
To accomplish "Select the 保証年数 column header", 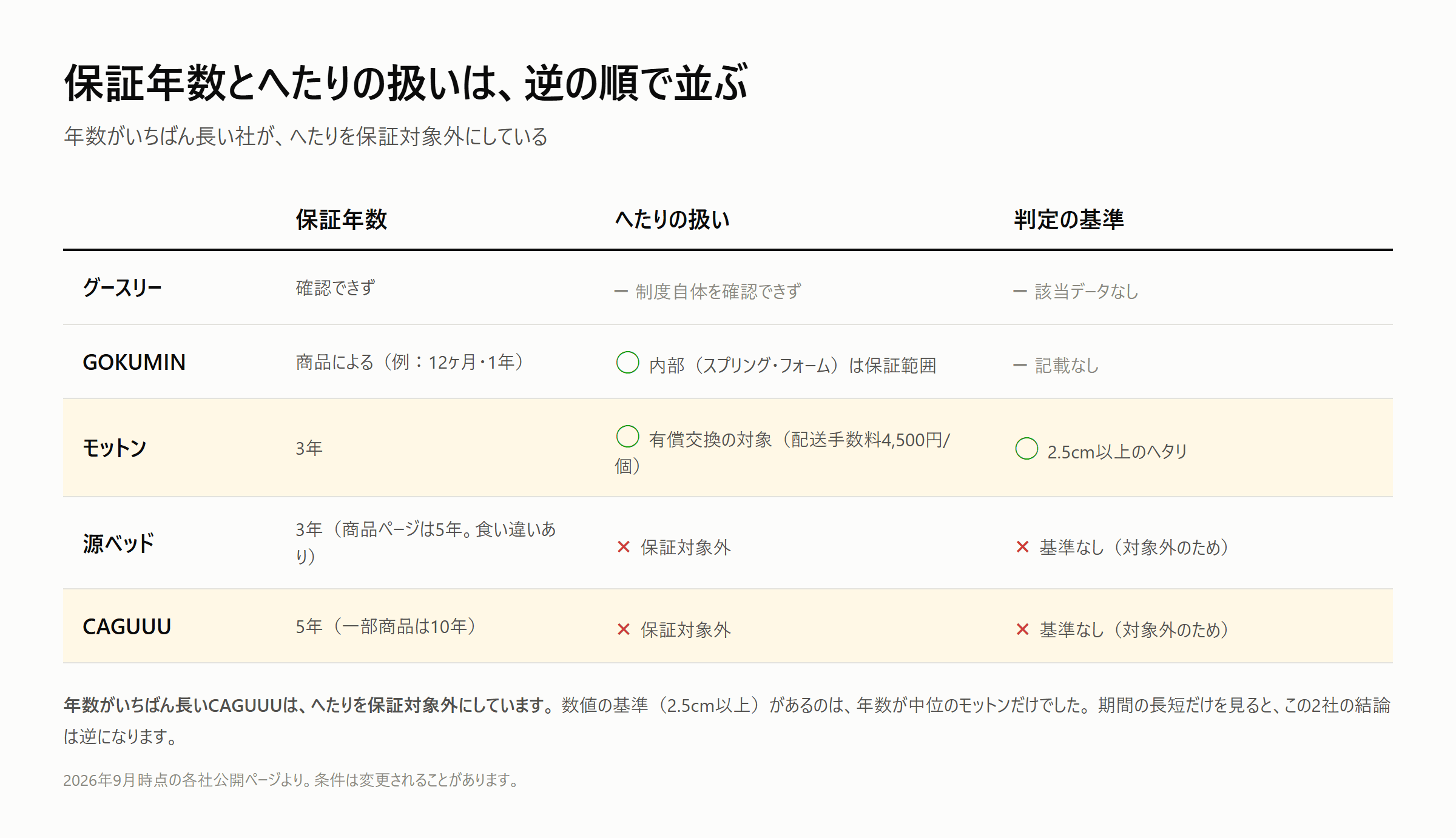I will click(341, 220).
